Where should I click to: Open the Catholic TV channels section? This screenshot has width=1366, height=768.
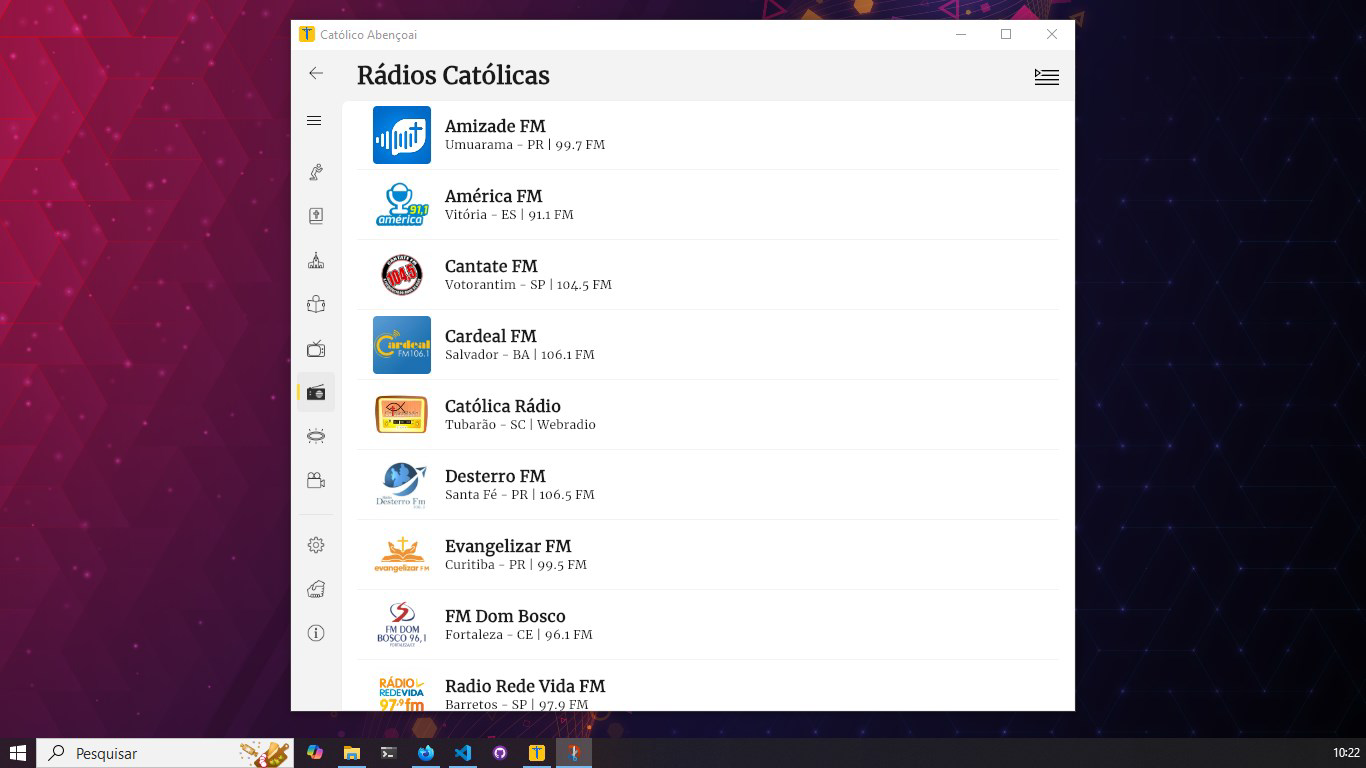pos(316,348)
